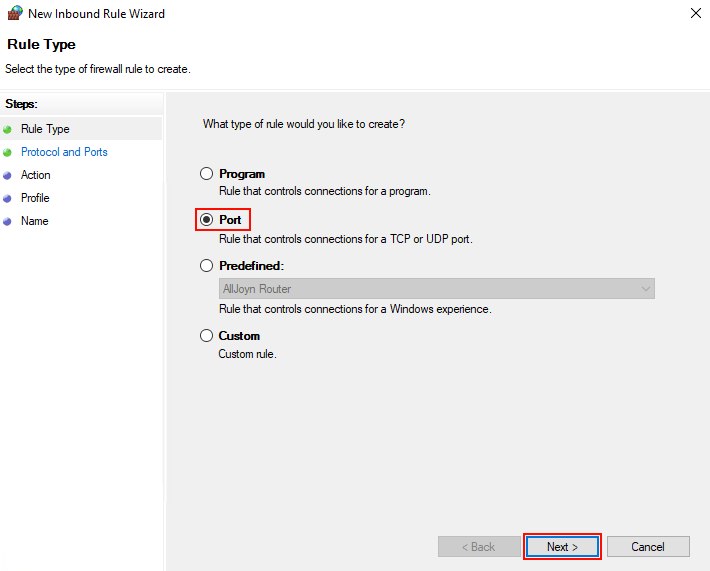Screen dimensions: 710x571
Task: Navigate to the Name step
Action: coord(34,221)
